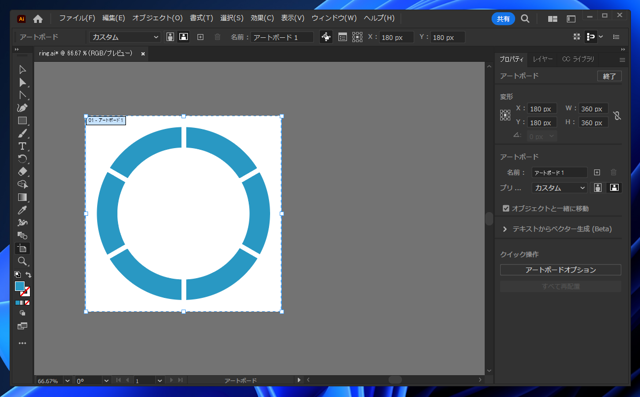Open カスタム preset dropdown in control bar
This screenshot has height=397, width=640.
tap(124, 37)
